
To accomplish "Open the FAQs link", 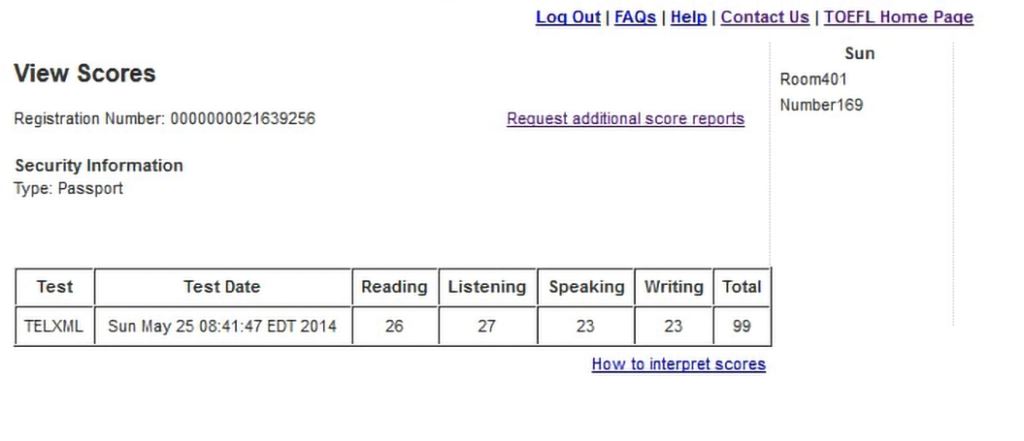I will (x=635, y=17).
